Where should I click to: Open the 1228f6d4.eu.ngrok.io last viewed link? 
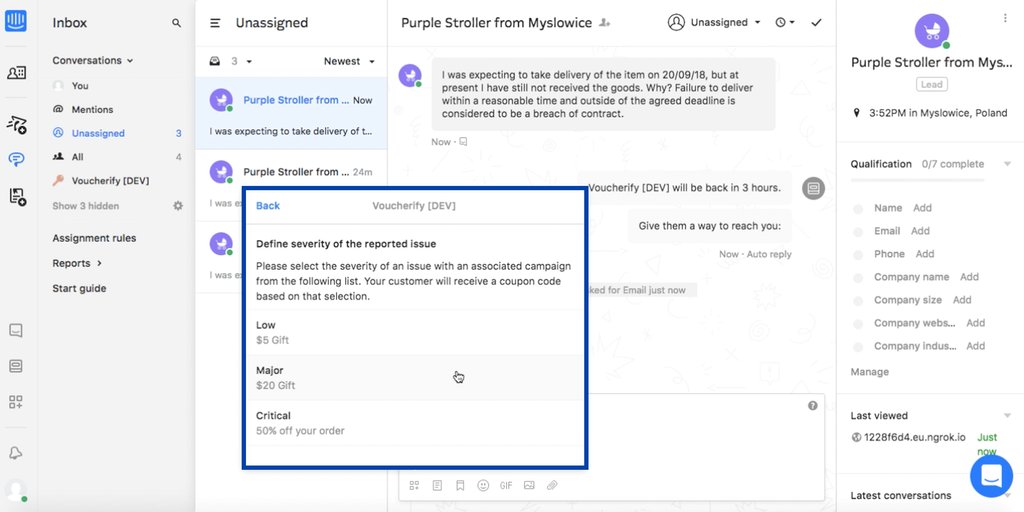[914, 437]
